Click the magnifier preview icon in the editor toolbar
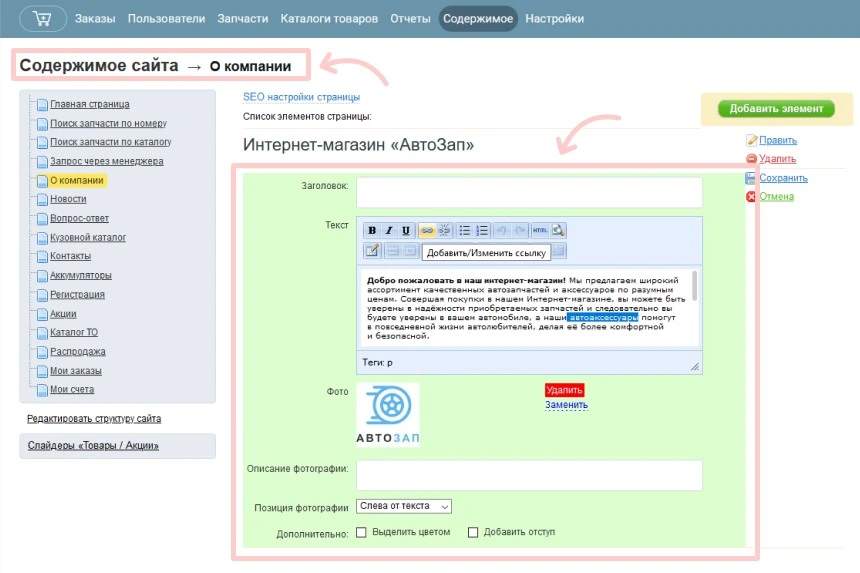Image resolution: width=860 pixels, height=573 pixels. [x=558, y=230]
